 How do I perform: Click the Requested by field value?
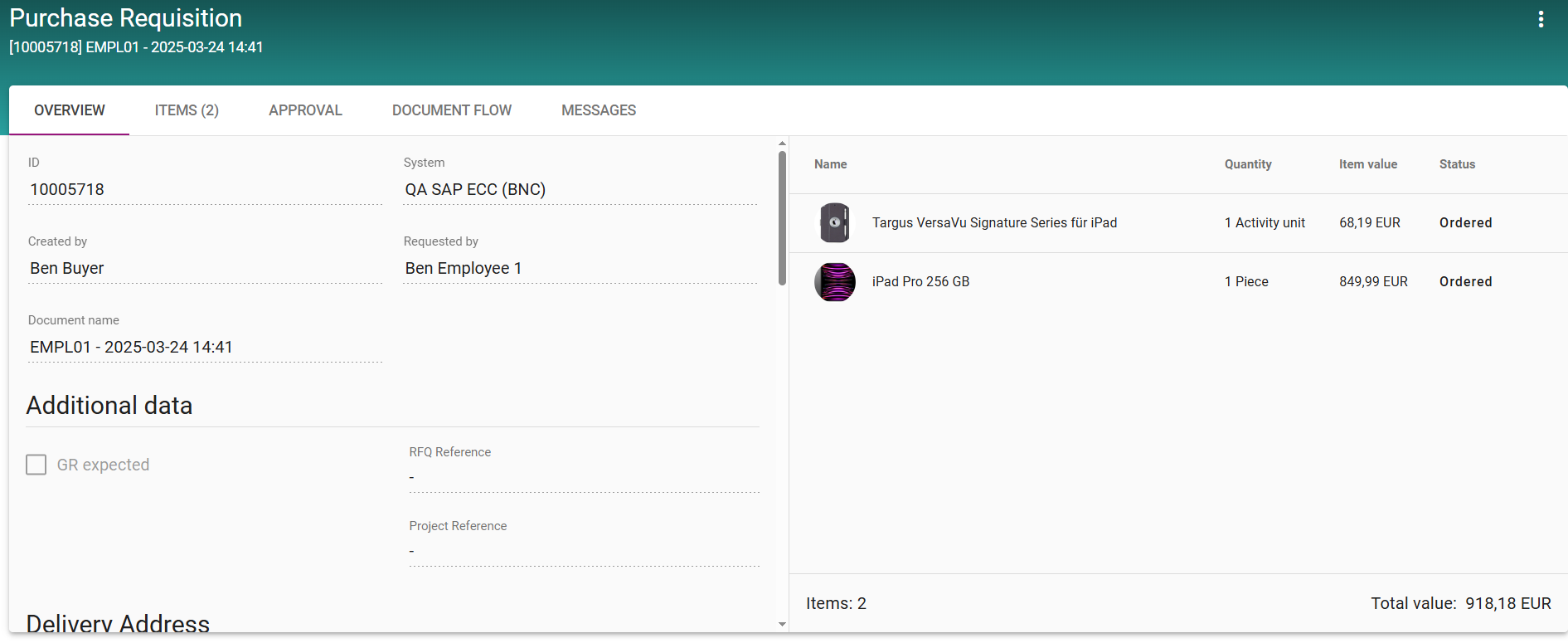tap(579, 269)
